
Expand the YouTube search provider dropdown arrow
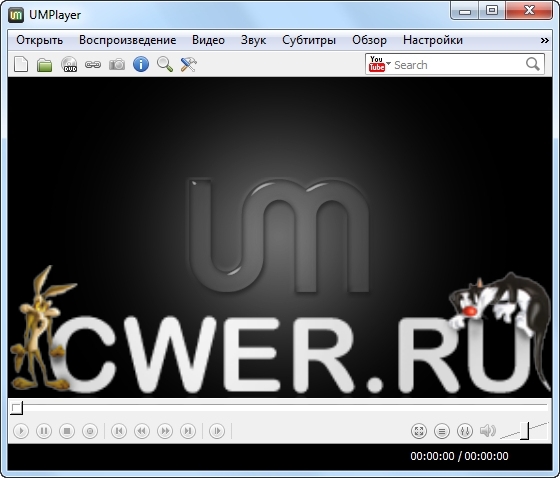389,63
